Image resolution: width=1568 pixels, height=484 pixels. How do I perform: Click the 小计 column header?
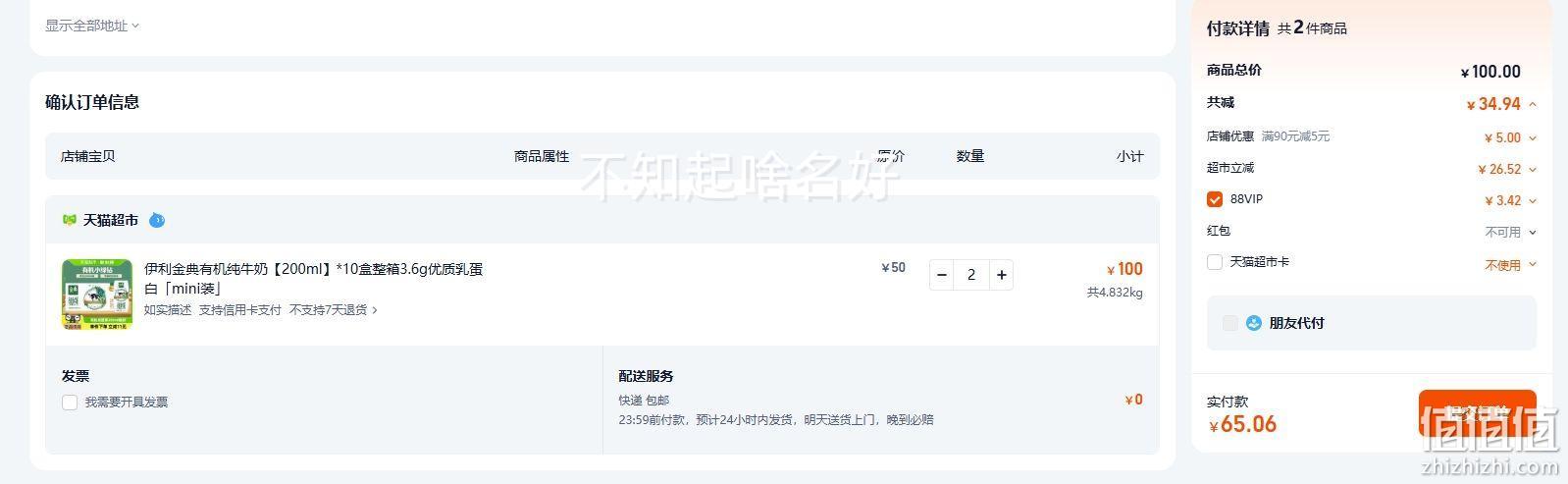[x=1129, y=156]
